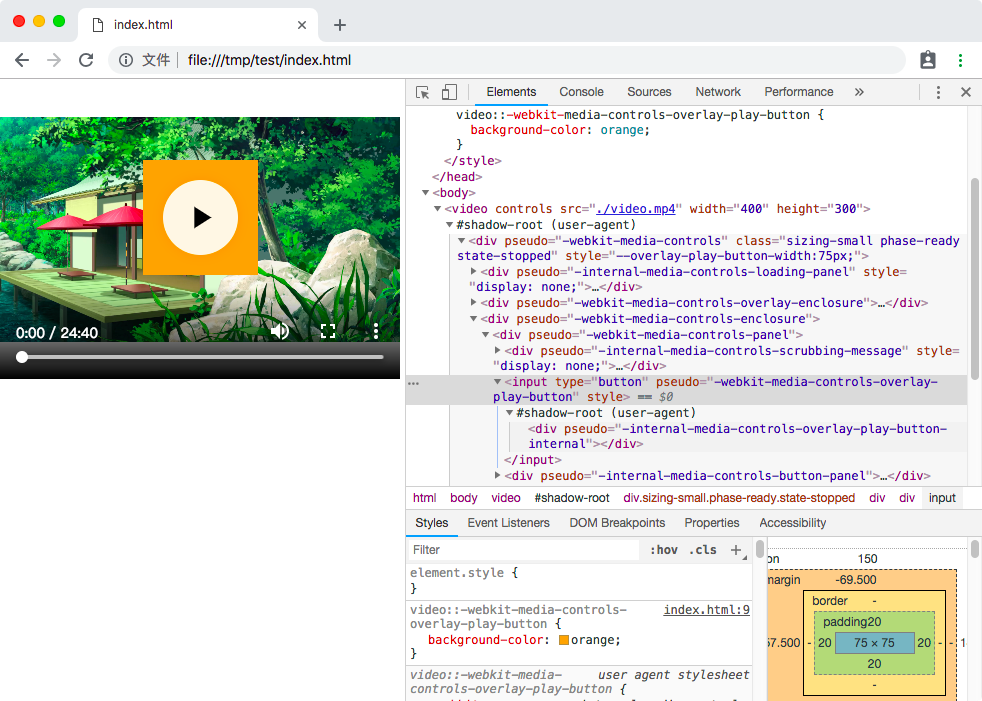Mute the video volume
Image resolution: width=982 pixels, height=701 pixels.
coord(280,331)
